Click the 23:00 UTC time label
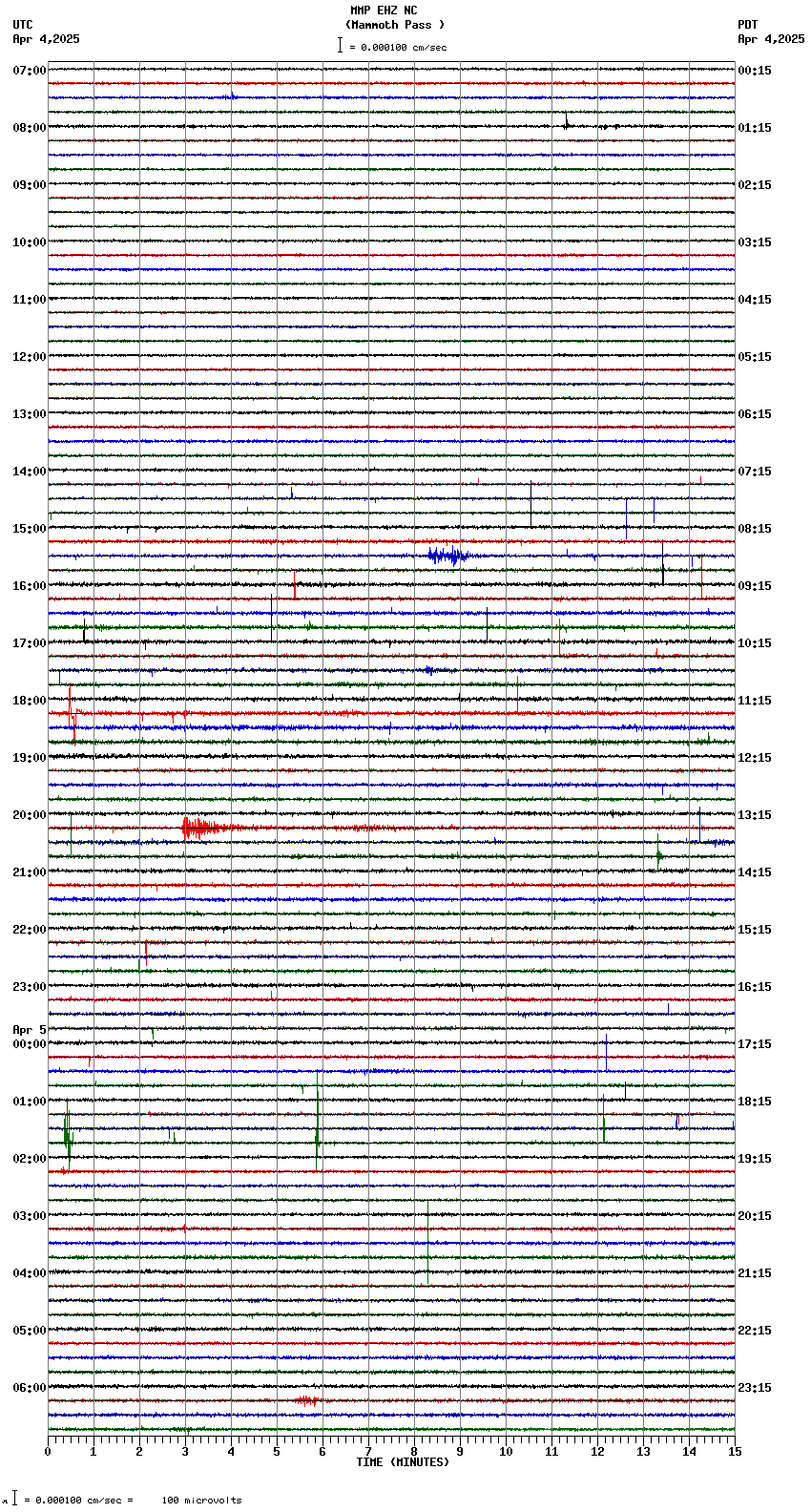Image resolution: width=811 pixels, height=1512 pixels. [29, 987]
